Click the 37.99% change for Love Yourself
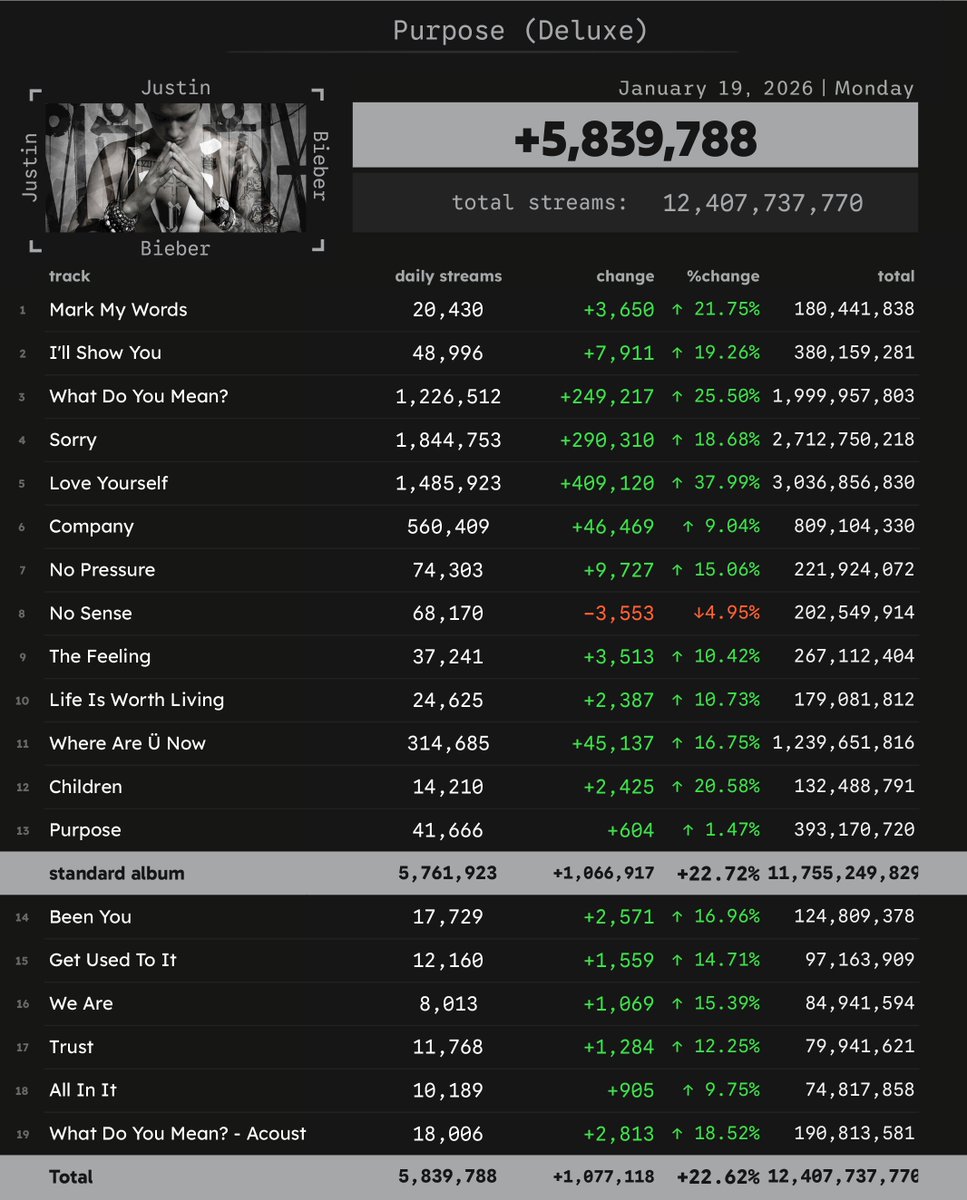 point(715,483)
